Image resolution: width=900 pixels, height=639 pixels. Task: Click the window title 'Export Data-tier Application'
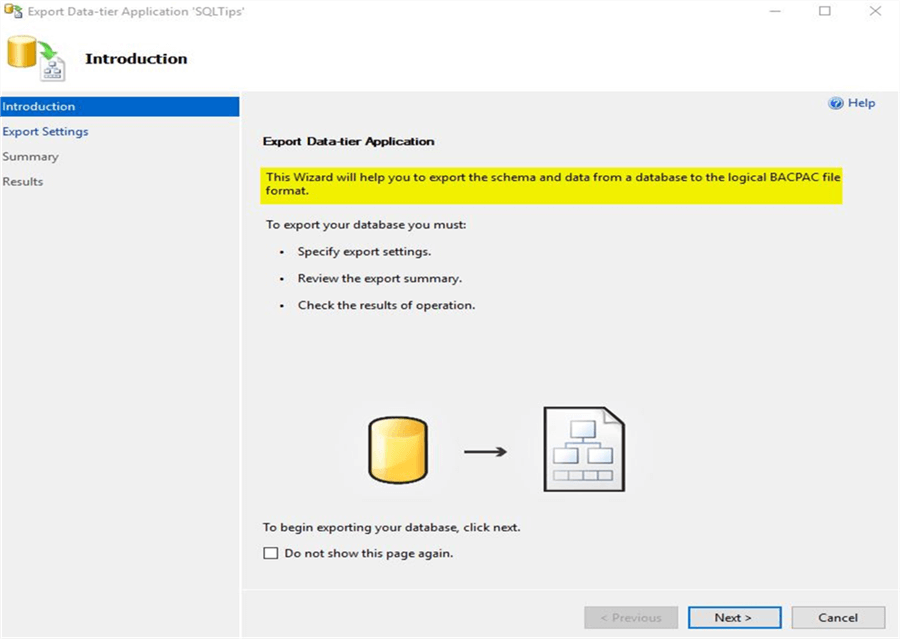[x=136, y=11]
